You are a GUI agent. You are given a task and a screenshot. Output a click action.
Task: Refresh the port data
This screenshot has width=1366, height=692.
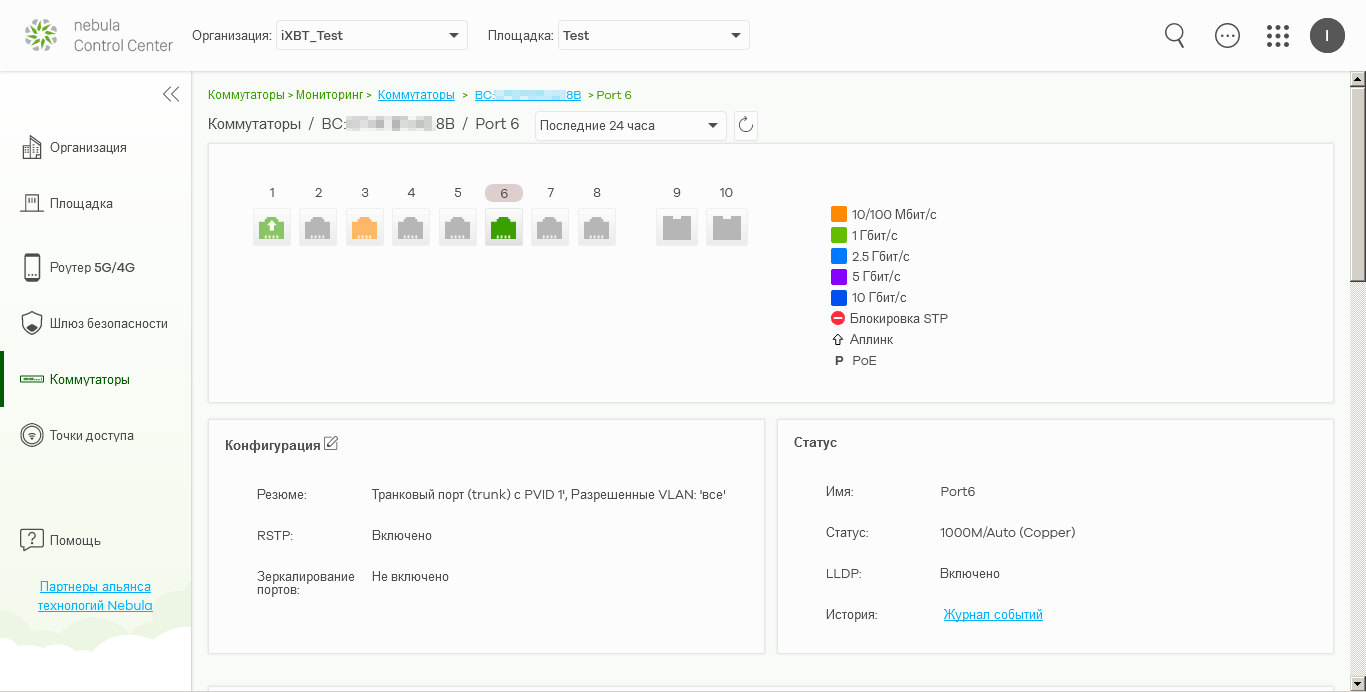click(x=745, y=125)
